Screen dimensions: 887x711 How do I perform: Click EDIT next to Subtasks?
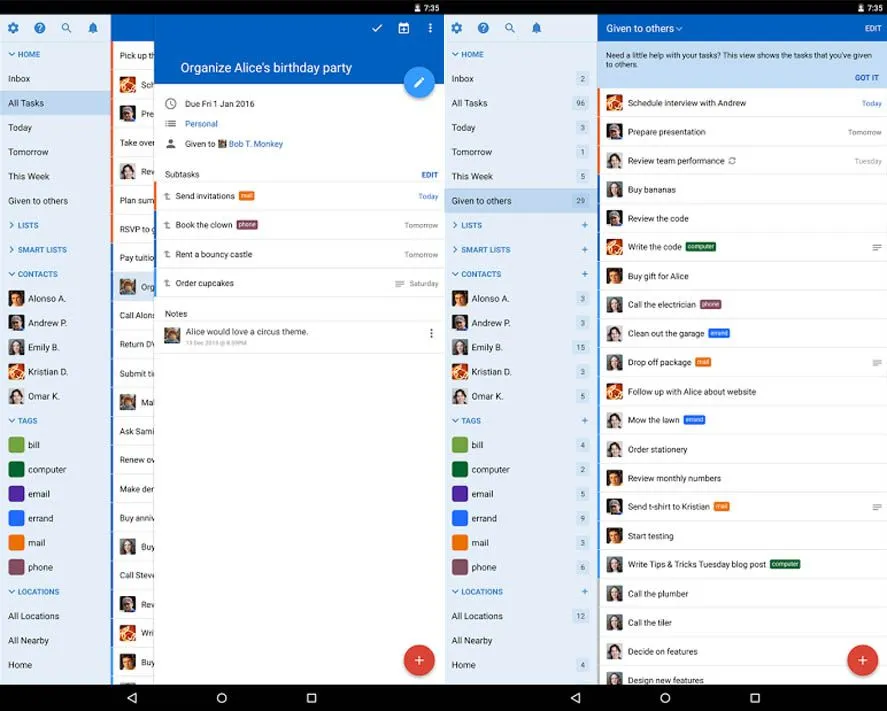pos(430,175)
